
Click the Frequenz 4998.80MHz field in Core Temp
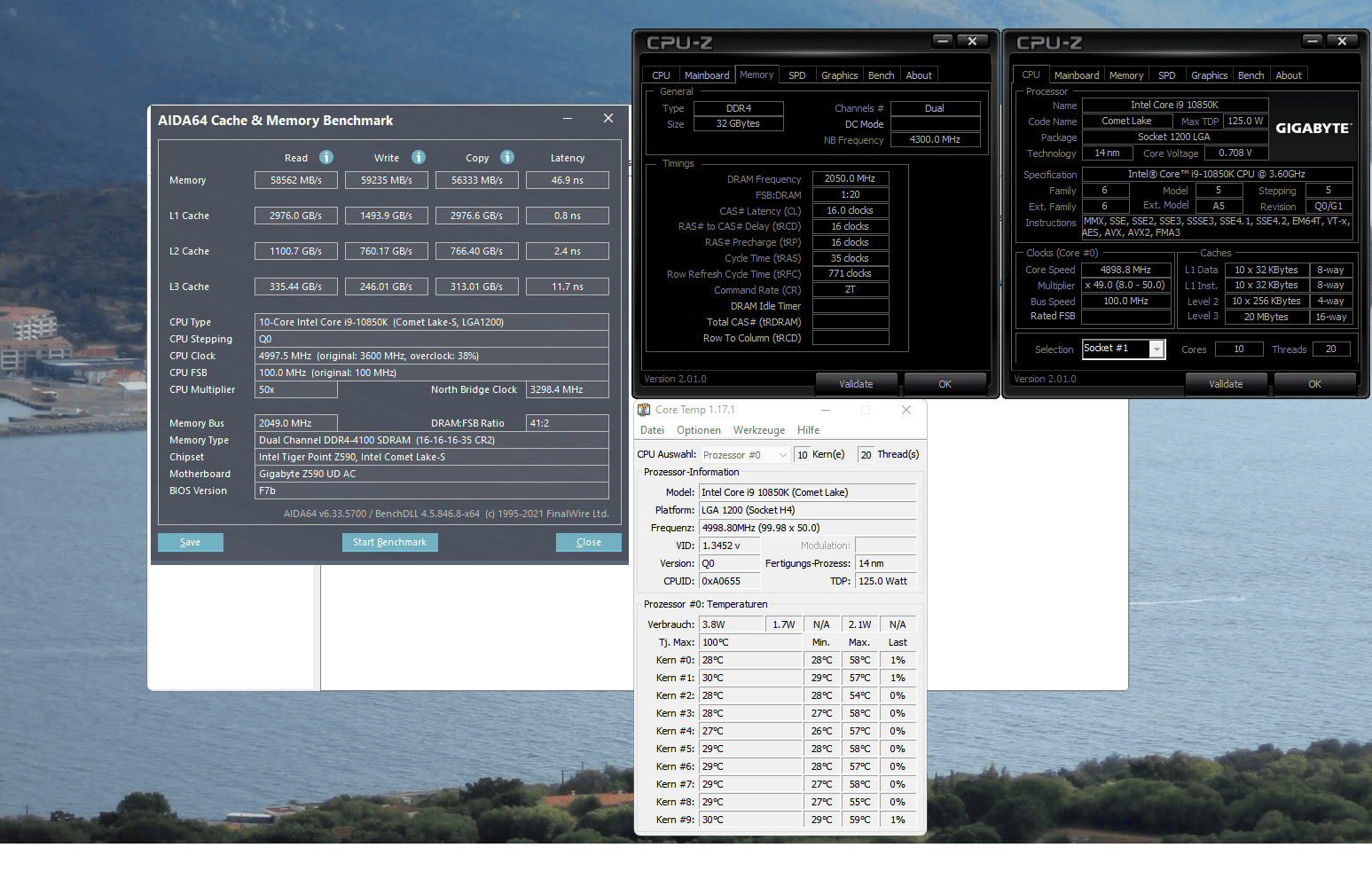(x=808, y=528)
